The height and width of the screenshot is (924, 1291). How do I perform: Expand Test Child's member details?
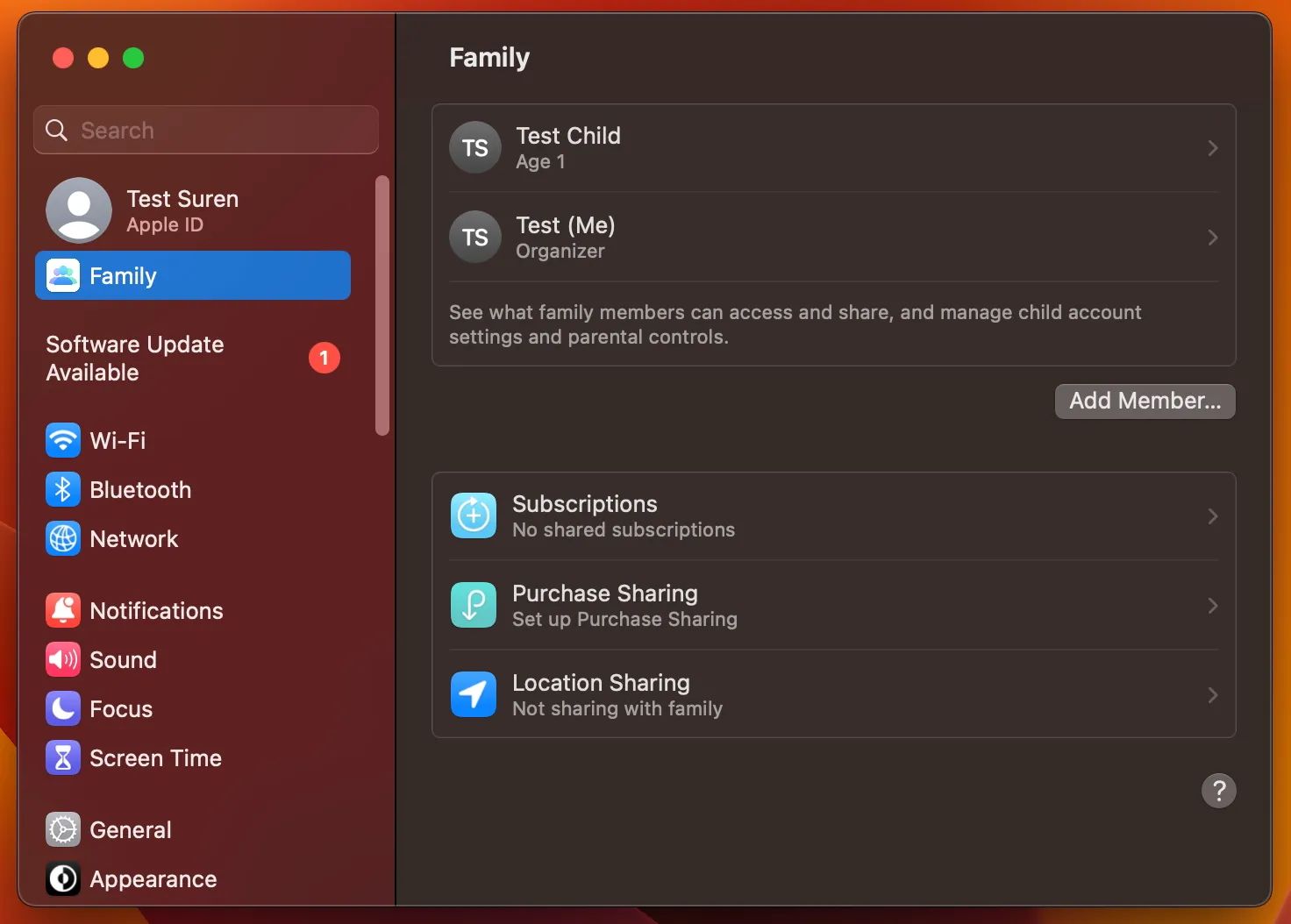[833, 147]
